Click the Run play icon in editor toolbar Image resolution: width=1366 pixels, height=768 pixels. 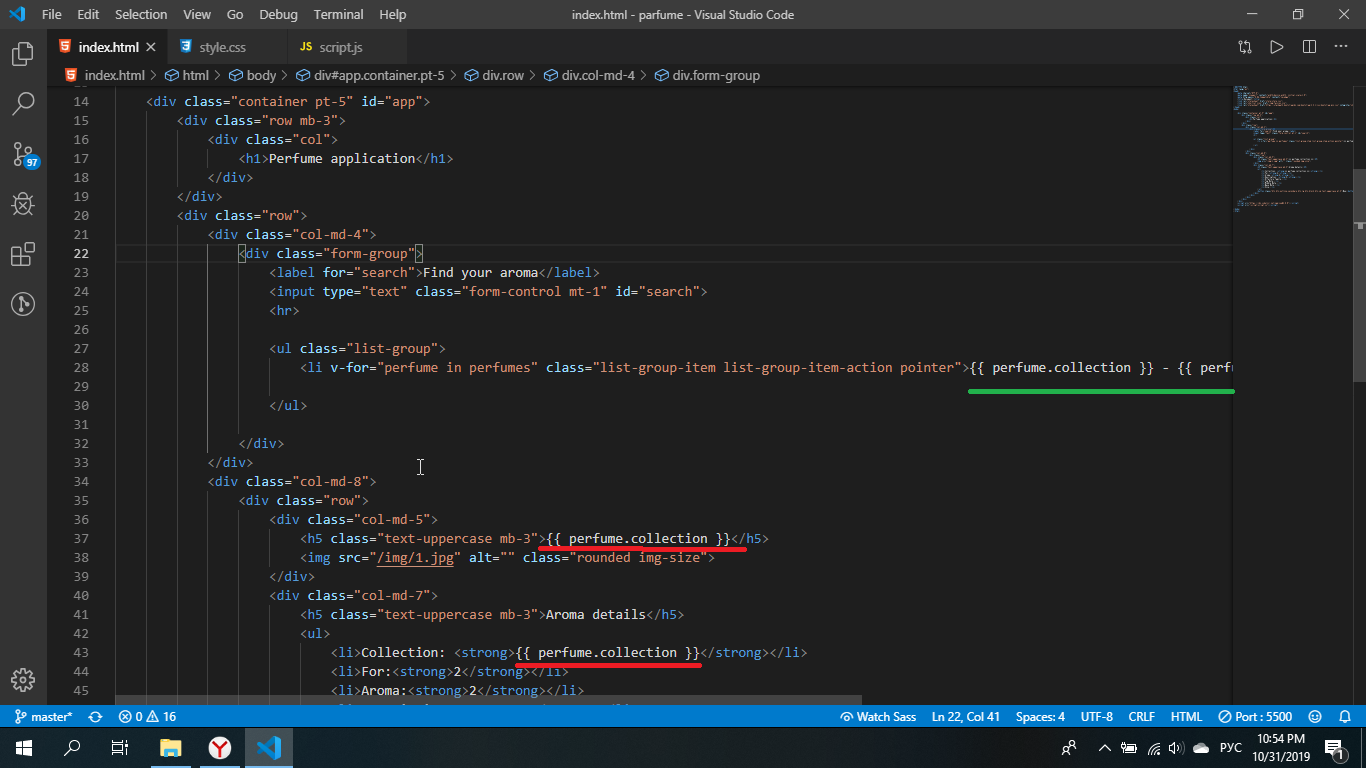coord(1277,47)
